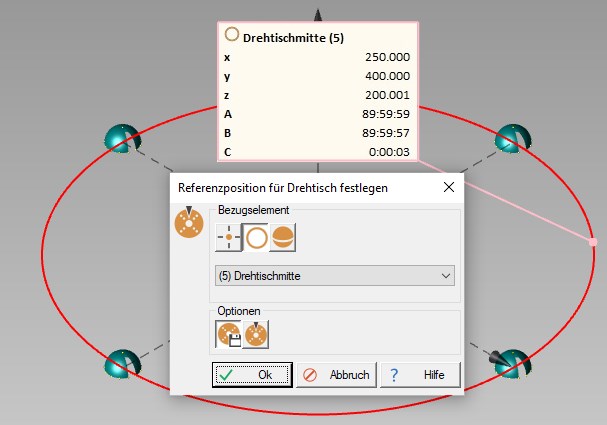Image resolution: width=607 pixels, height=425 pixels.
Task: Click the C angle value 0:00:03
Action: coord(389,152)
